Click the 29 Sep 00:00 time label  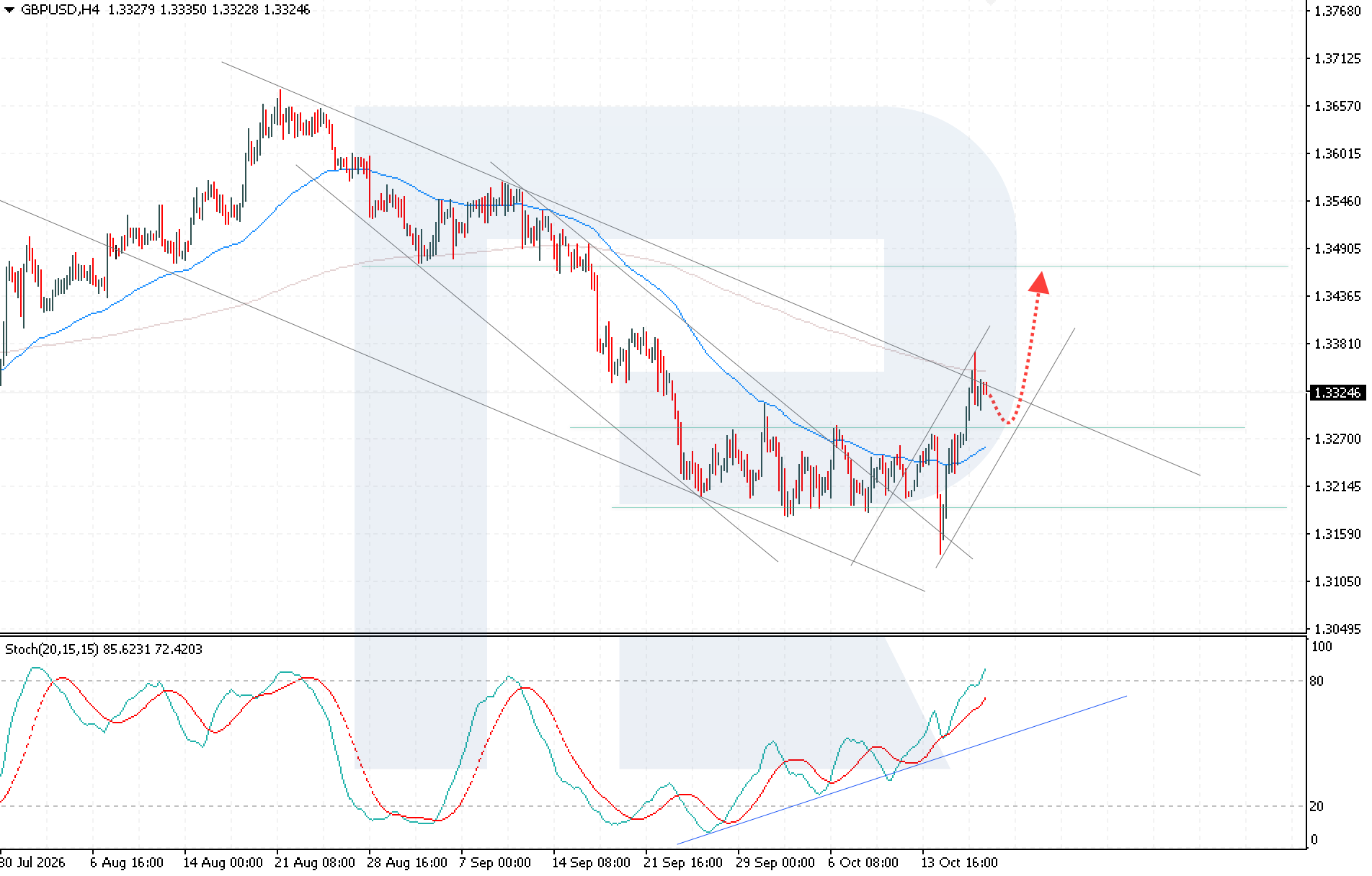pyautogui.click(x=775, y=862)
